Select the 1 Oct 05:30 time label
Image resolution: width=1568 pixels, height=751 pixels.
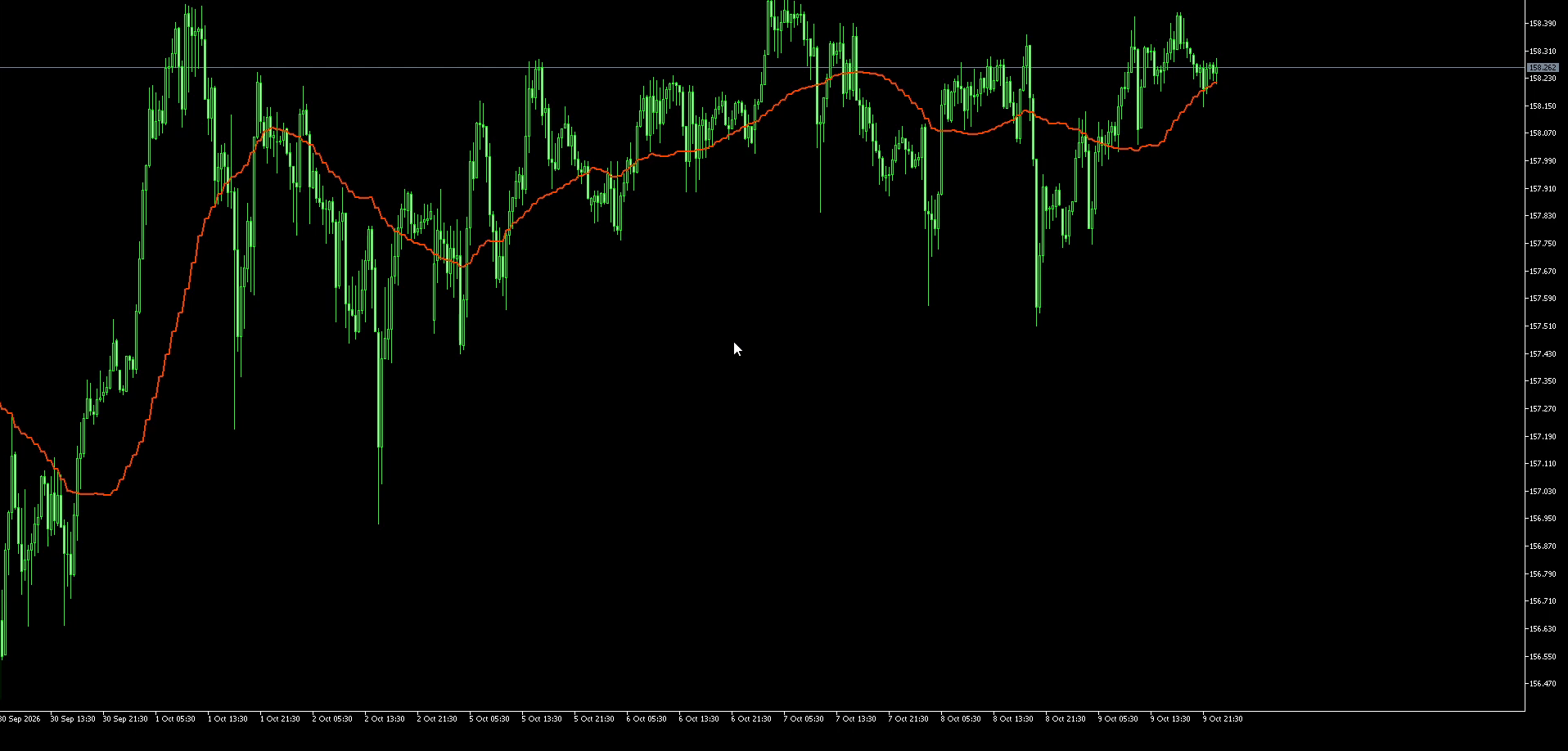point(175,719)
